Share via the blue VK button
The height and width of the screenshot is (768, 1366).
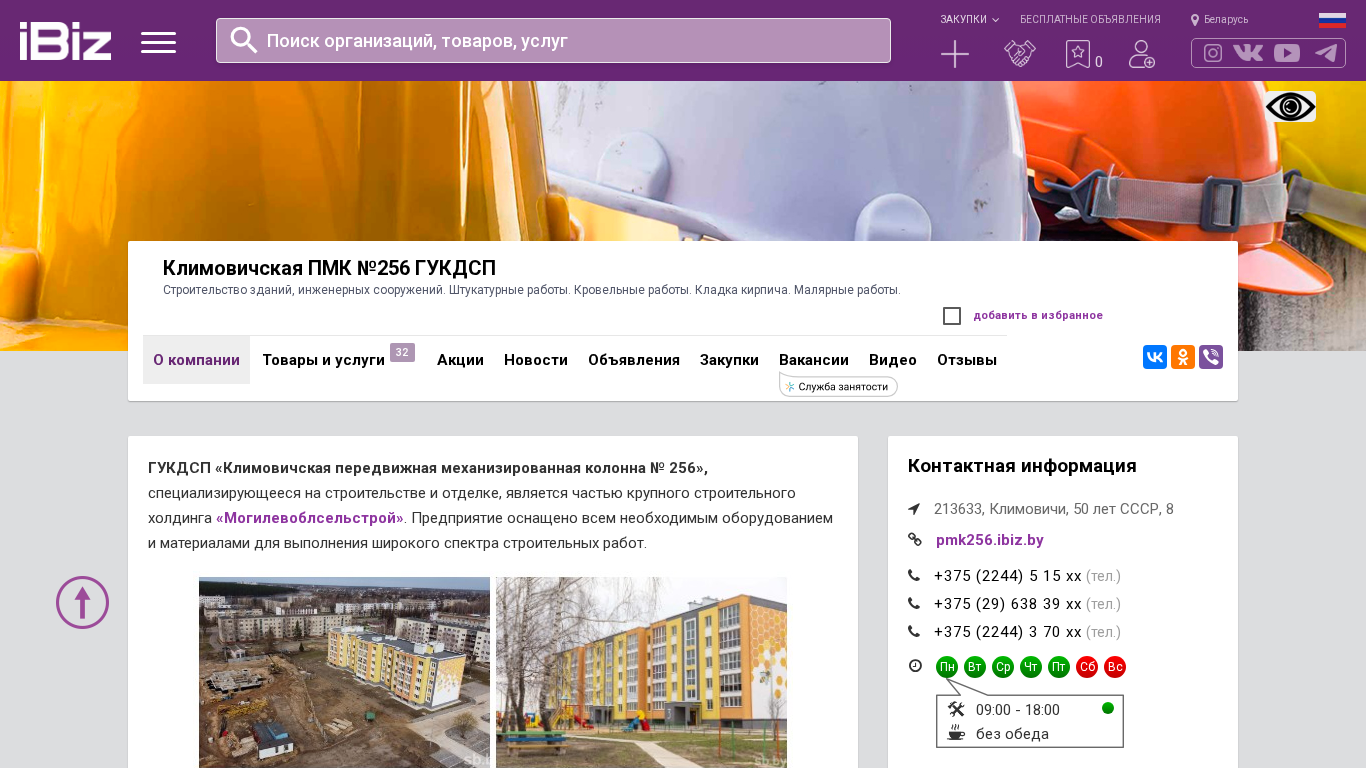(1155, 357)
